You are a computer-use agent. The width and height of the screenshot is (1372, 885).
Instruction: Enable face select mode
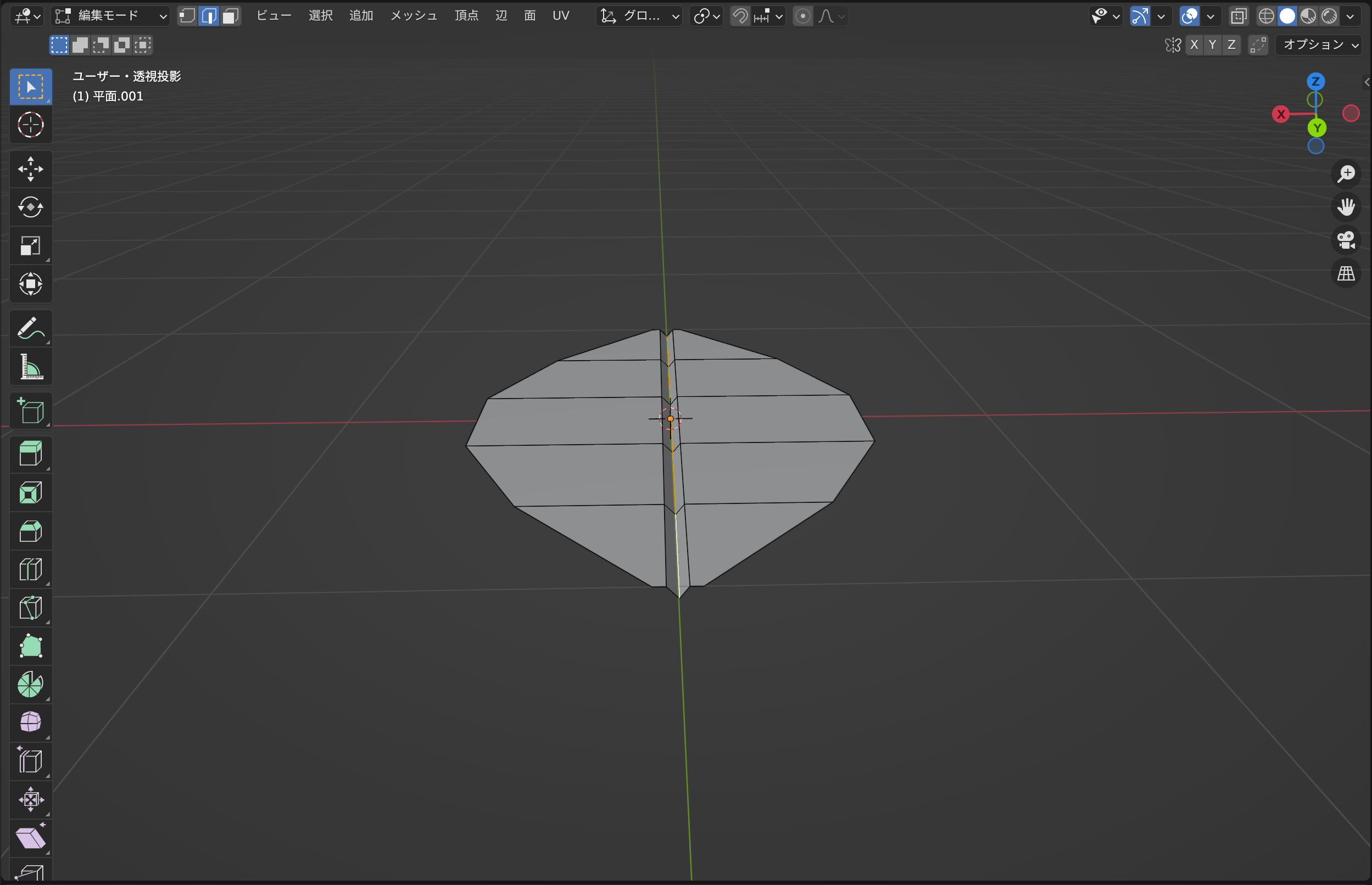pyautogui.click(x=230, y=16)
